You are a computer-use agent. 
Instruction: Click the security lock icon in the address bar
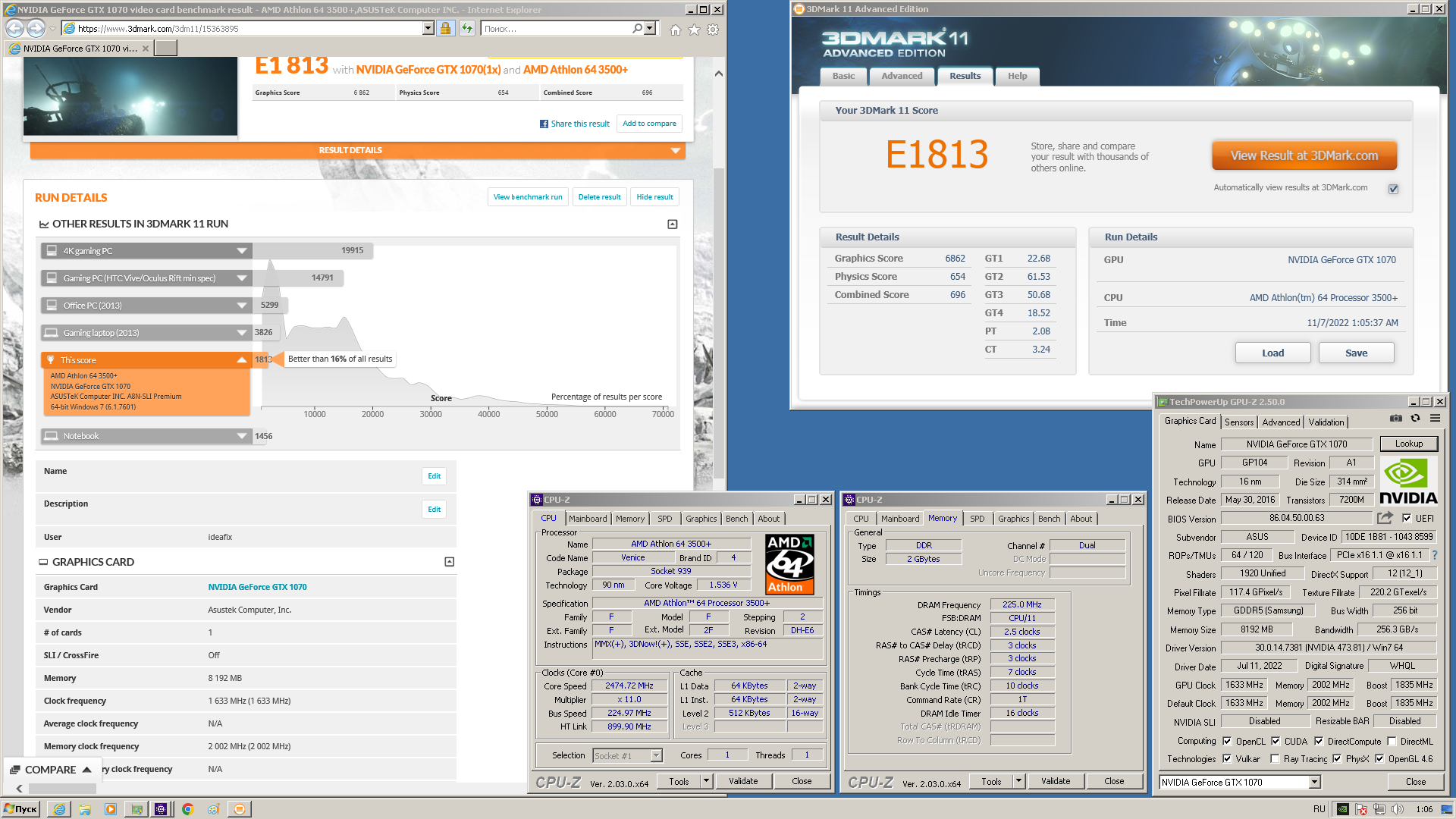point(445,28)
